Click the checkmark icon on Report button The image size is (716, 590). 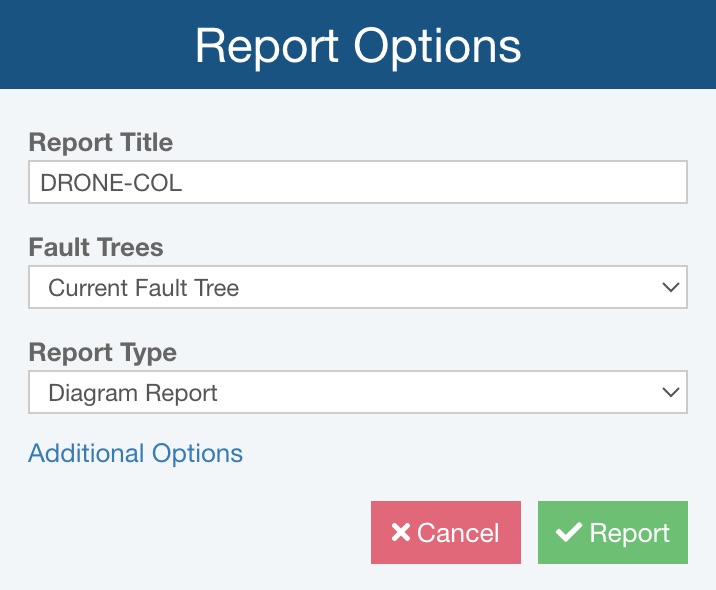[568, 533]
